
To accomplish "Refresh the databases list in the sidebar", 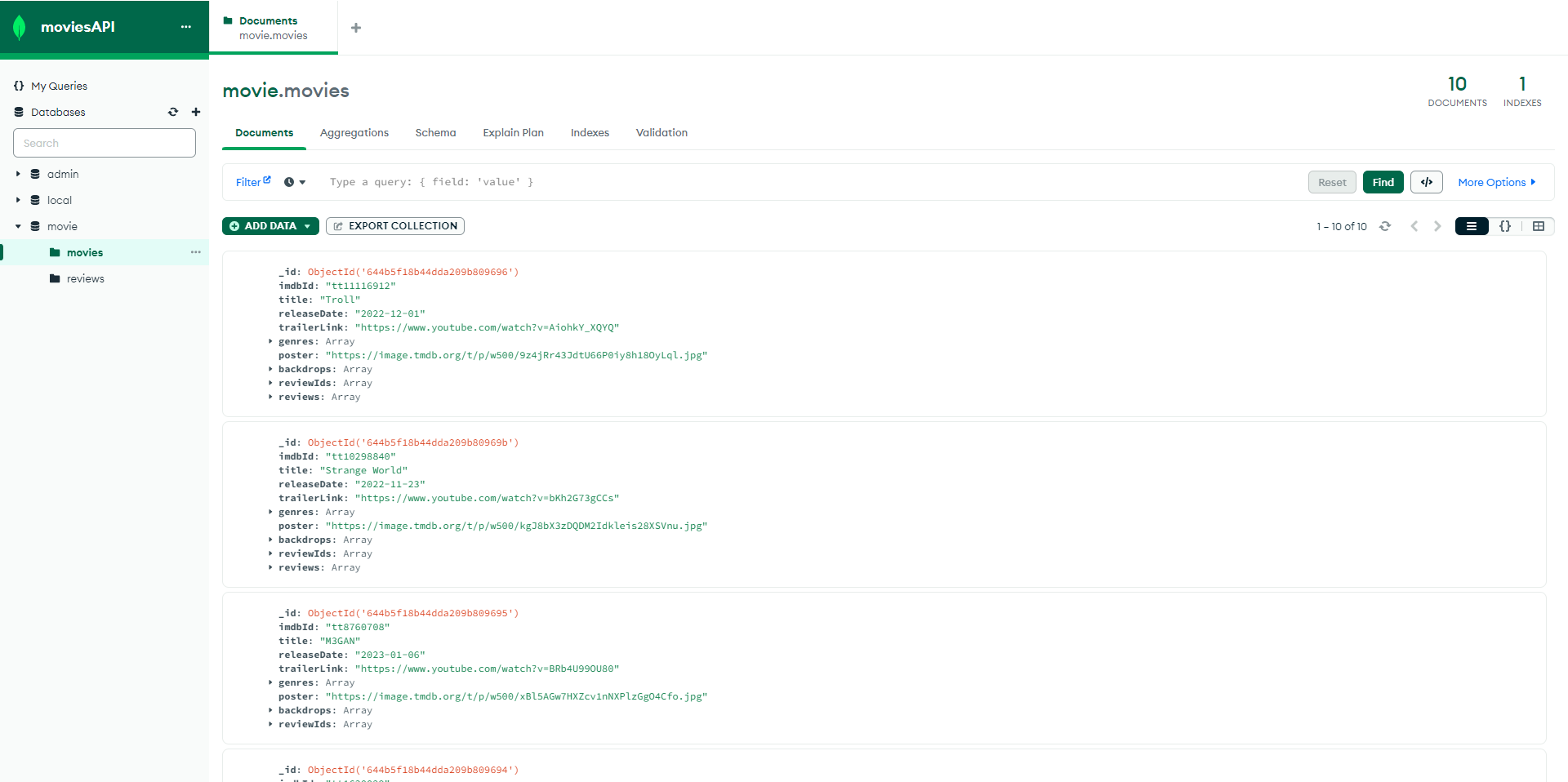I will (173, 112).
